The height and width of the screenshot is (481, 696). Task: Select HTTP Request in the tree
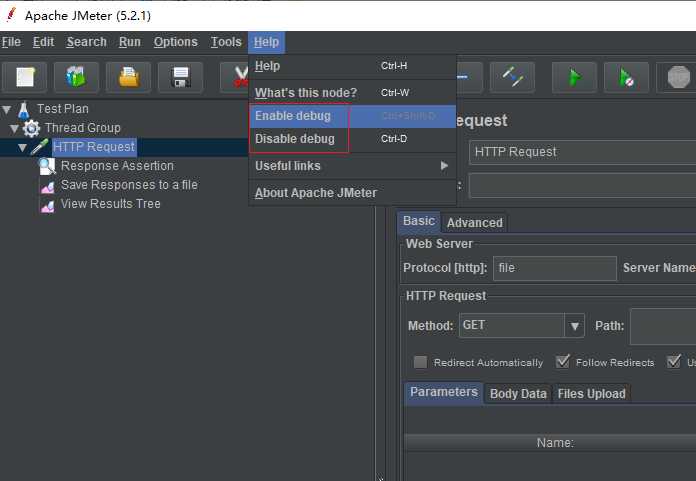[94, 147]
